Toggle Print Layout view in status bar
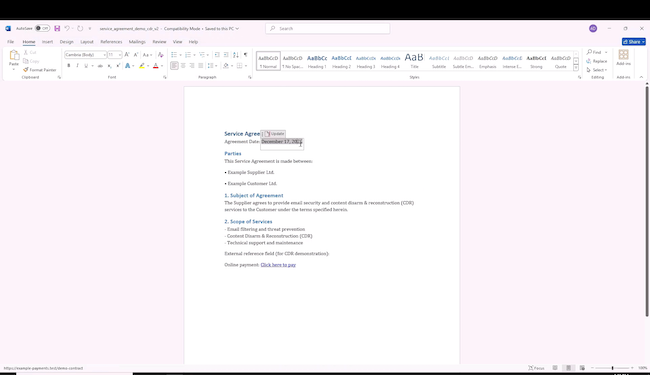The image size is (650, 375). coord(569,368)
